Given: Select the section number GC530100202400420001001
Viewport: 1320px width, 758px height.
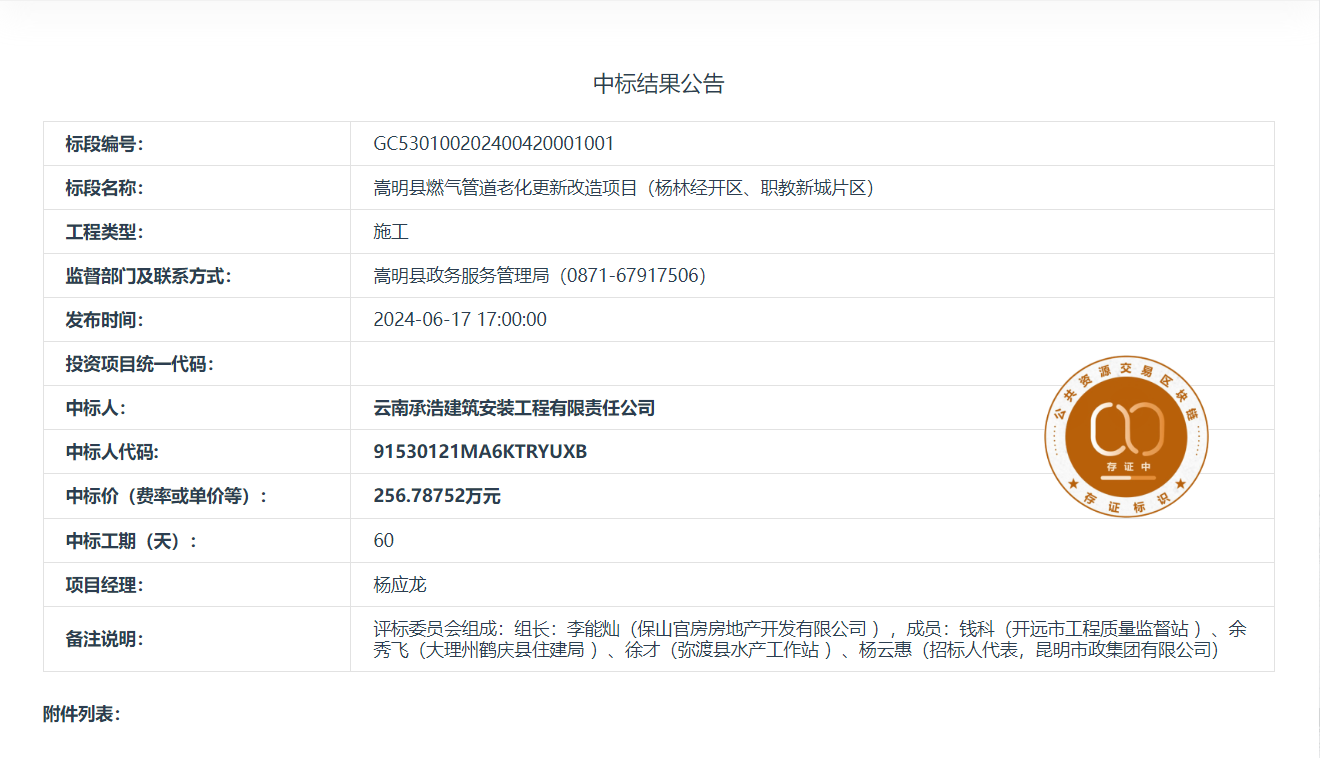Looking at the screenshot, I should [x=494, y=144].
